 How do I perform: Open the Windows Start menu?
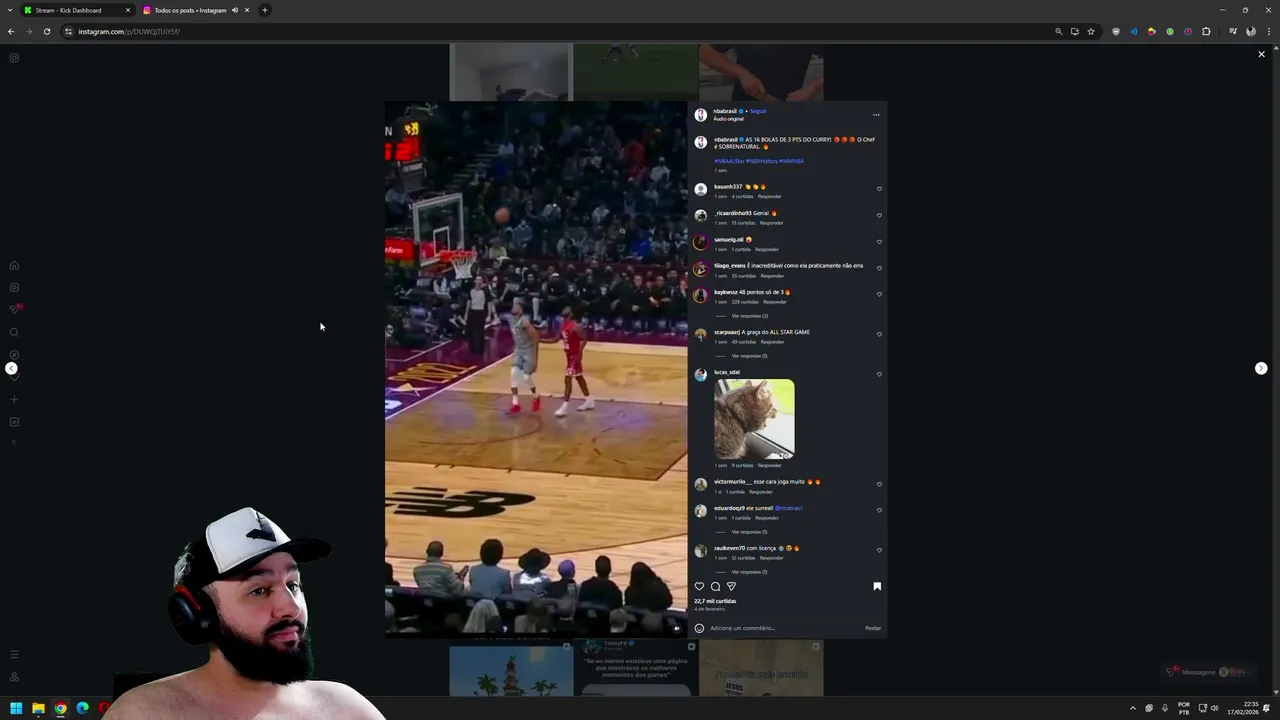point(16,708)
